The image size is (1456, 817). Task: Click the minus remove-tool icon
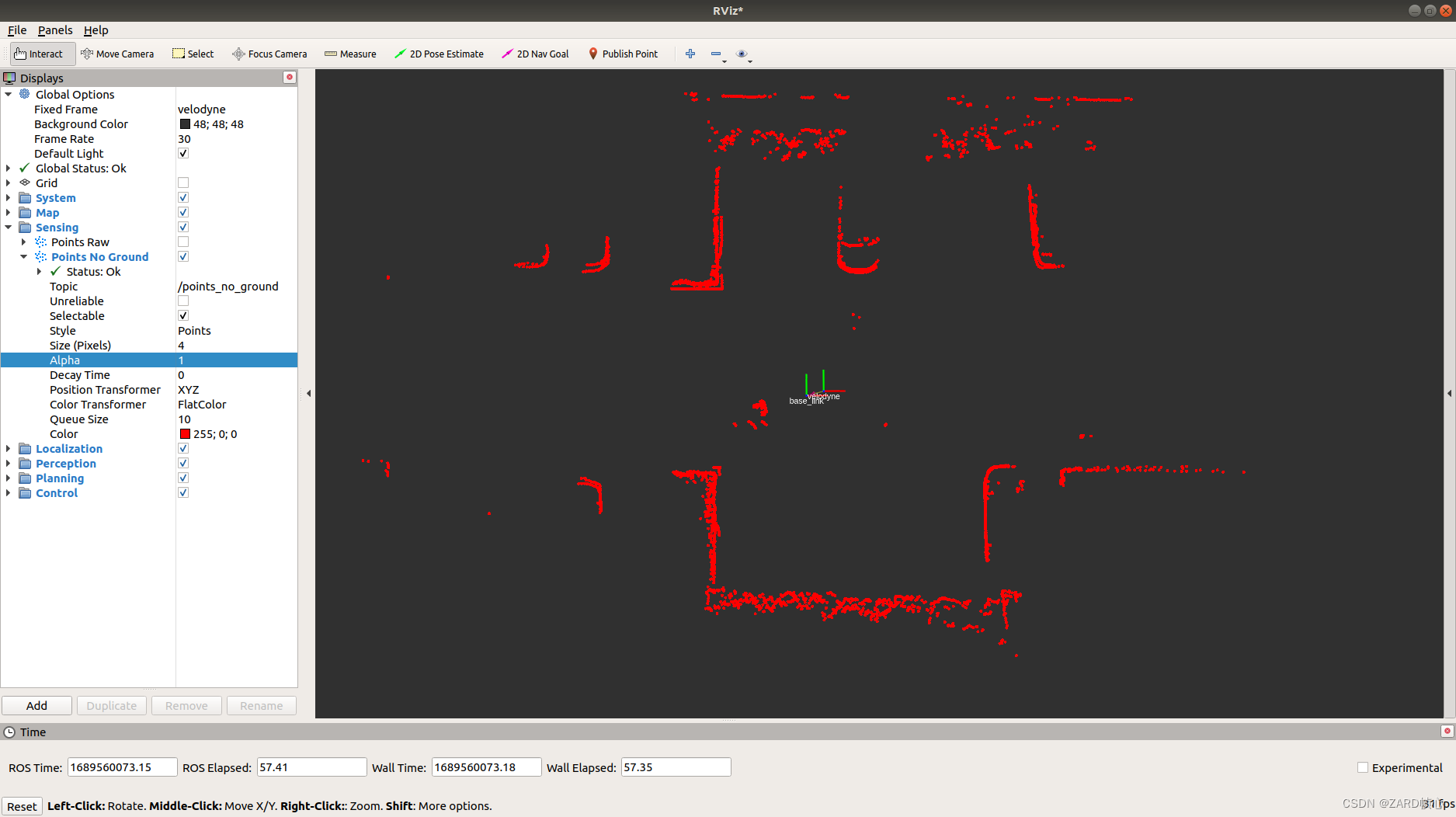(716, 54)
